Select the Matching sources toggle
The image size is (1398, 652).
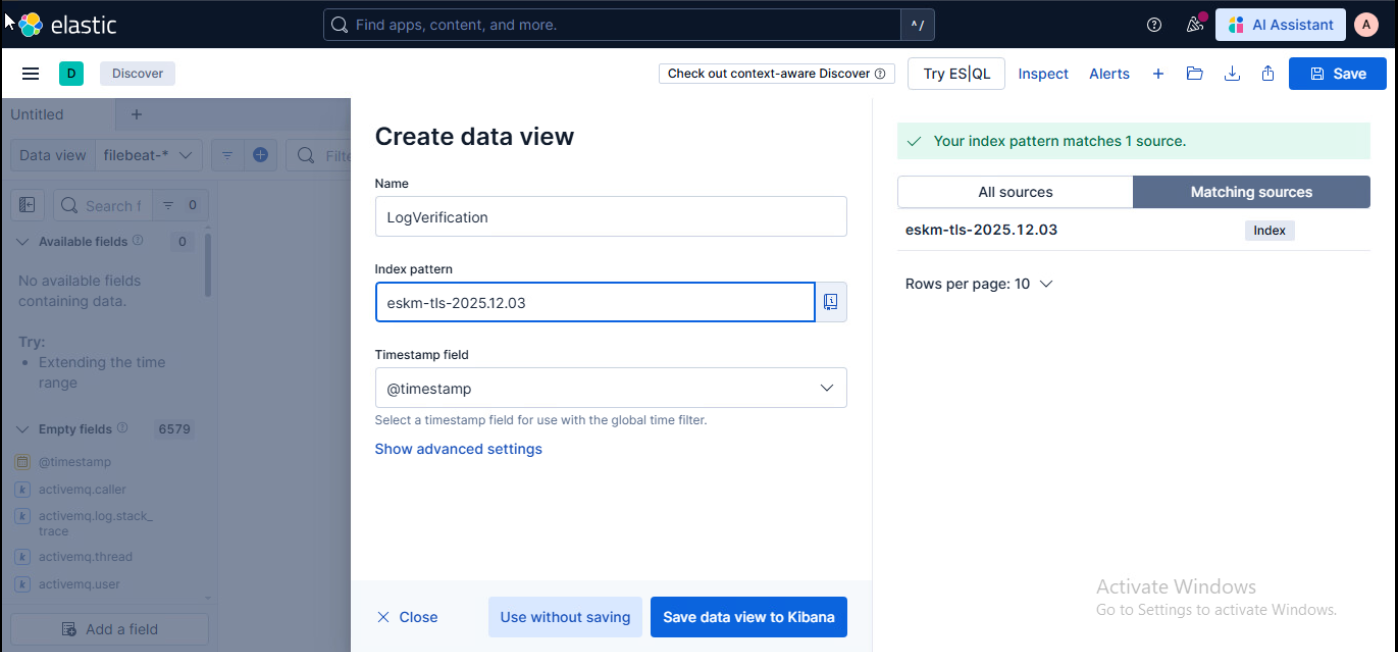(1251, 192)
